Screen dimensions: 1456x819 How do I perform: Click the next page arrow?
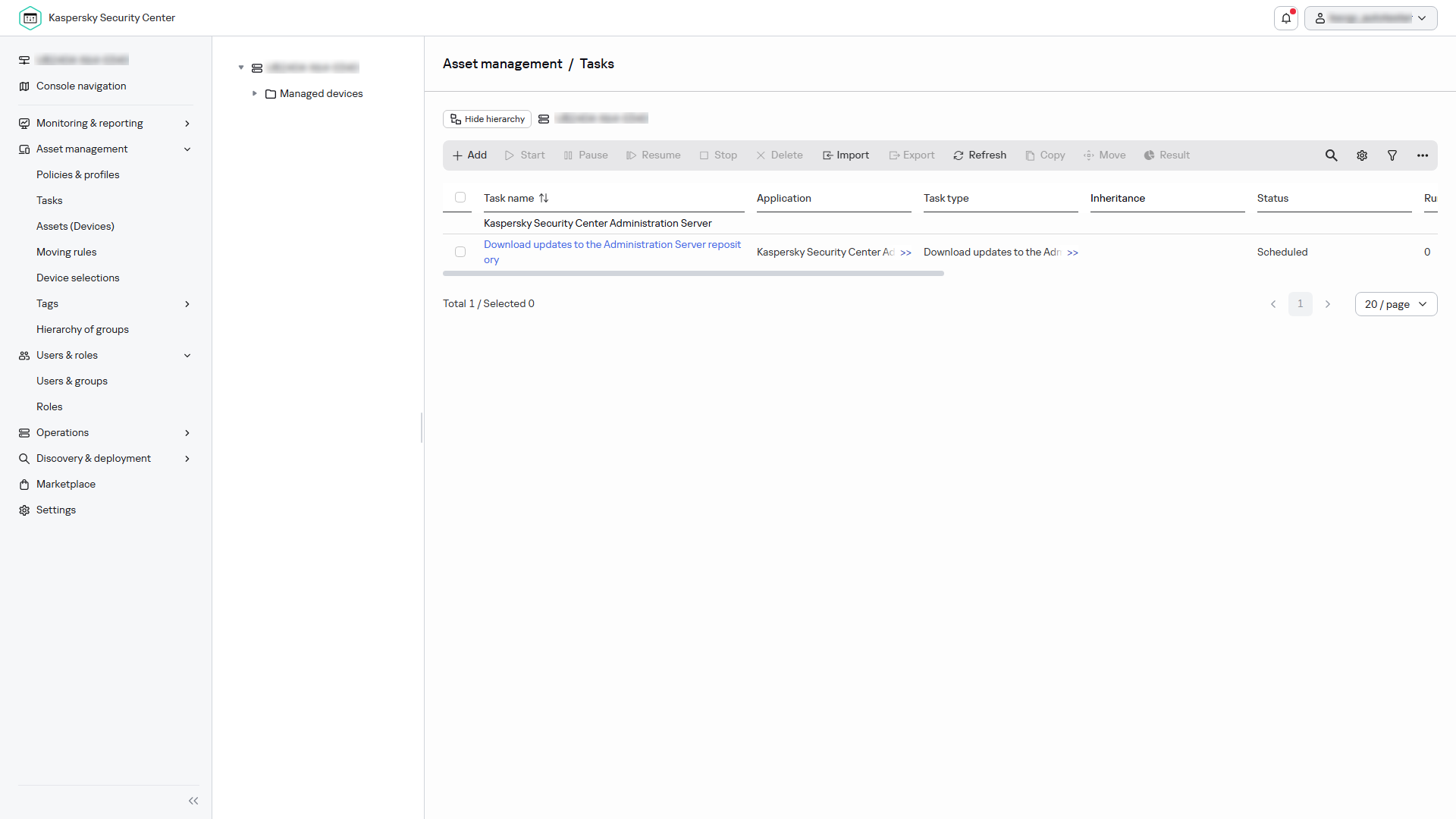1328,304
